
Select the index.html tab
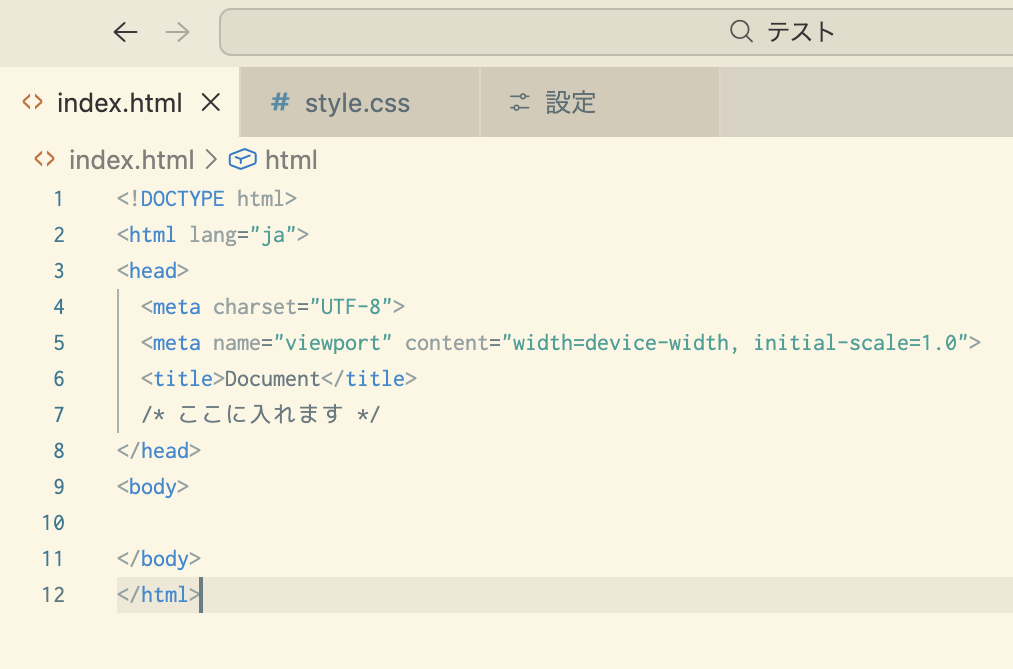click(x=120, y=102)
